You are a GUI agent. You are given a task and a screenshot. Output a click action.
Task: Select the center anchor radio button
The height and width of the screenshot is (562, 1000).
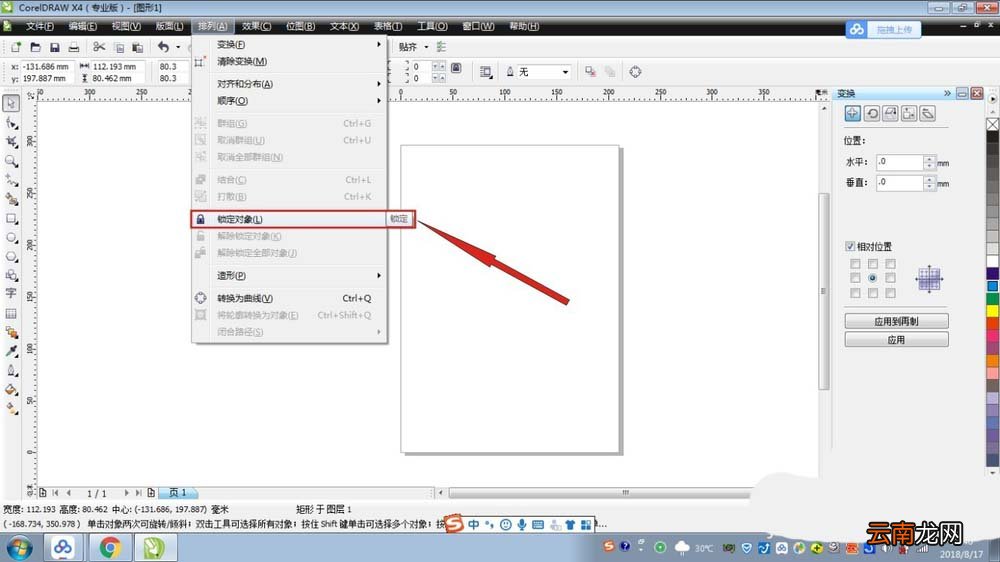[x=872, y=278]
